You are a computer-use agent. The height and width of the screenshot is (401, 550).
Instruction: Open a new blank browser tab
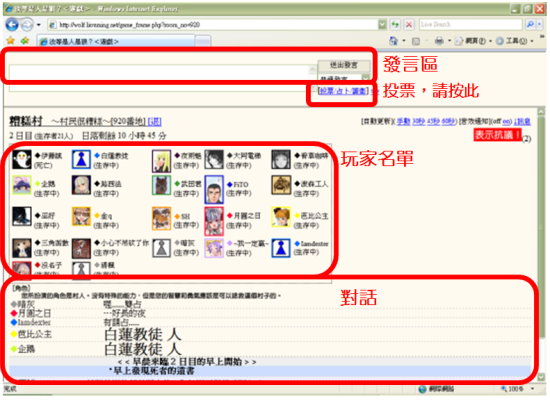click(x=203, y=42)
